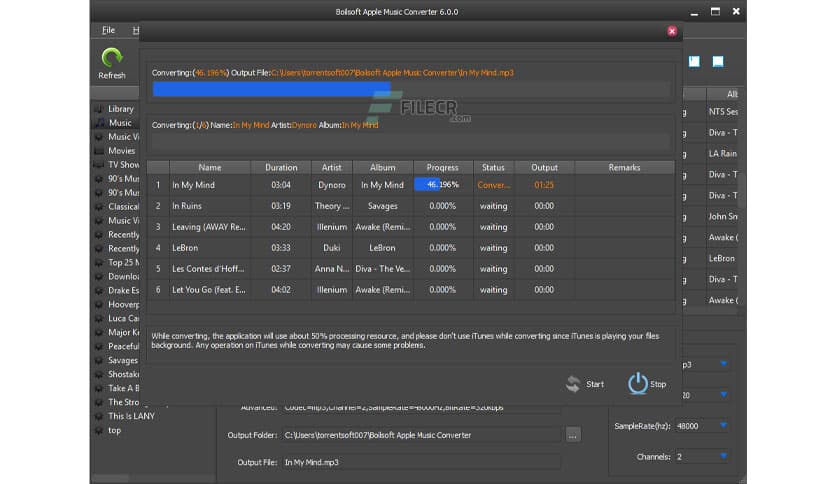Click the Output Folder path field

coord(421,435)
